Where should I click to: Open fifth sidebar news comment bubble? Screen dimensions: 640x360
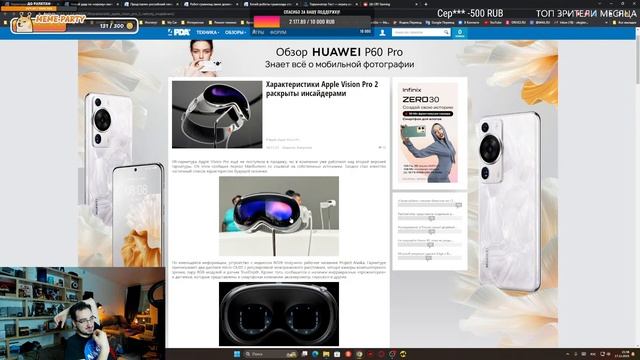[428, 258]
